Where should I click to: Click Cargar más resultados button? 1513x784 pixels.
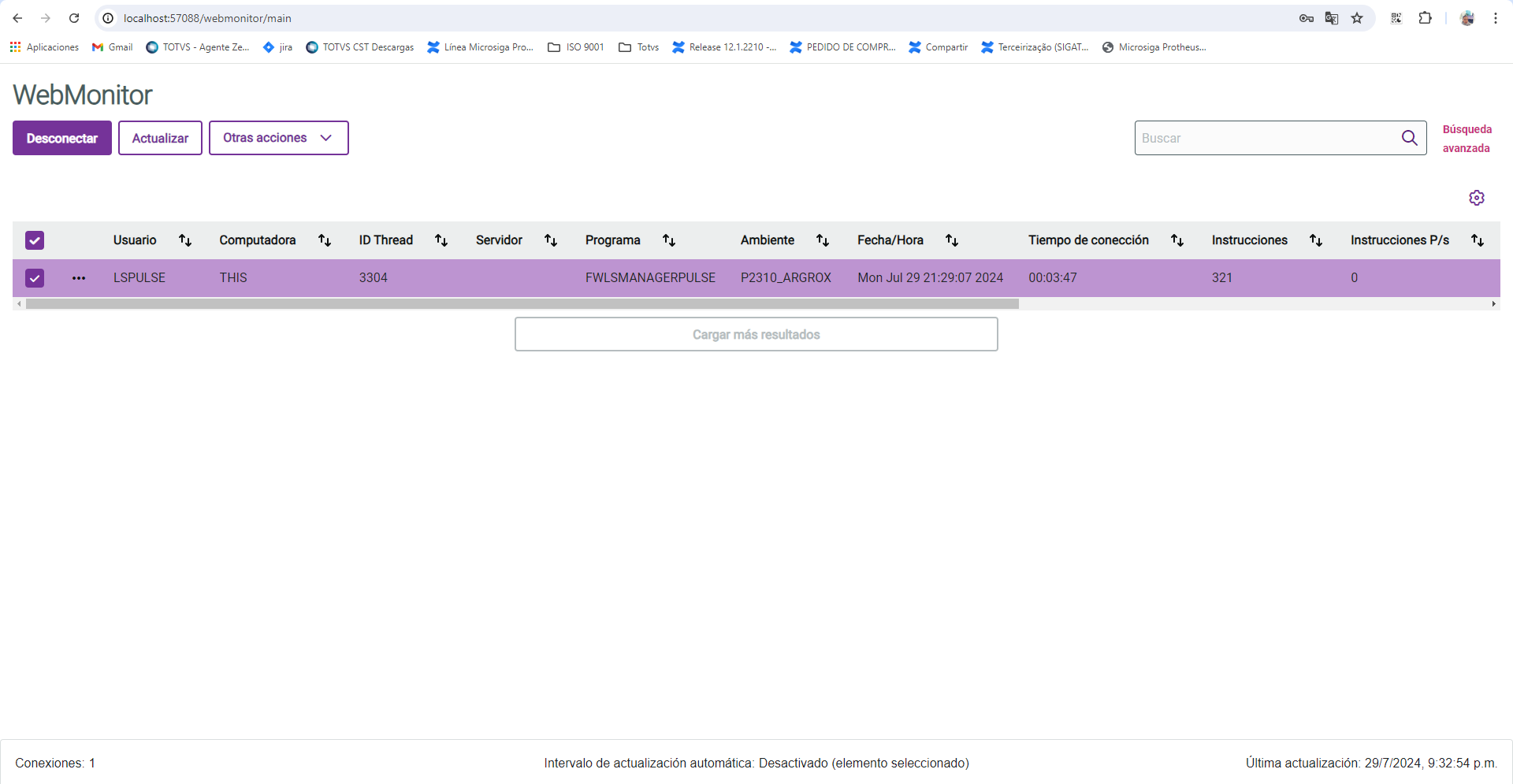756,334
